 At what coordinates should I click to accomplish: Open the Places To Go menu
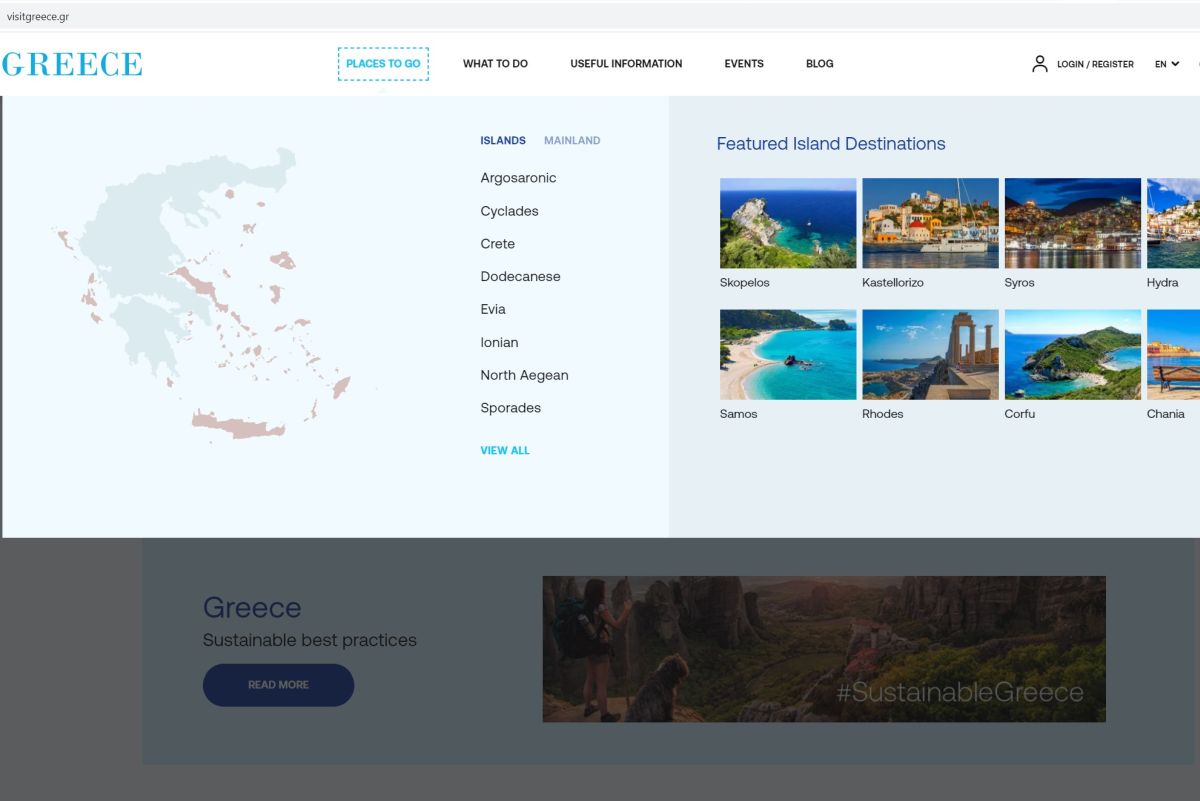click(383, 64)
